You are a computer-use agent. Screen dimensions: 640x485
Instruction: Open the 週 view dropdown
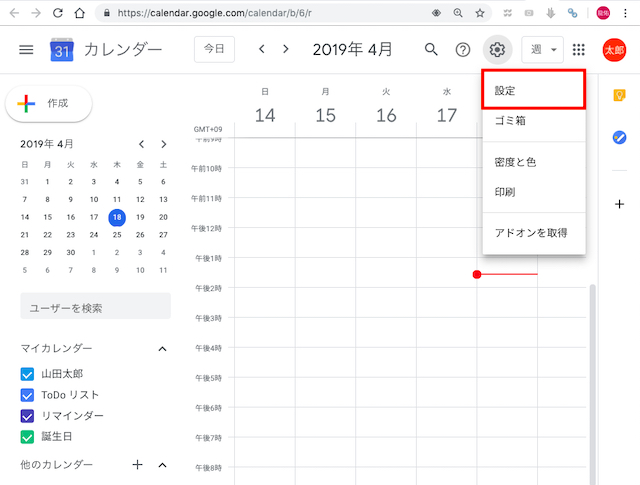[542, 49]
